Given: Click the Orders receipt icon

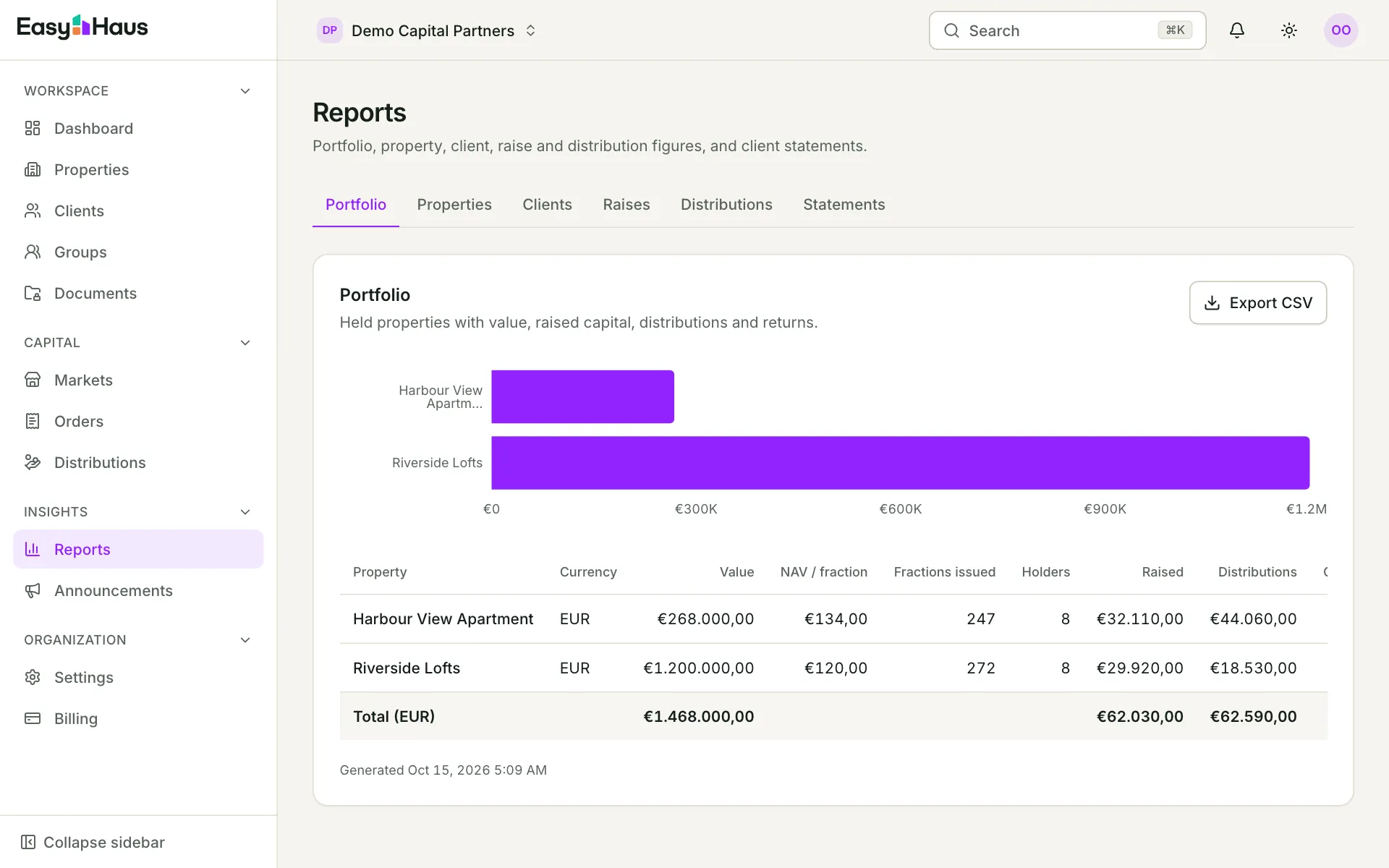Looking at the screenshot, I should (x=33, y=421).
